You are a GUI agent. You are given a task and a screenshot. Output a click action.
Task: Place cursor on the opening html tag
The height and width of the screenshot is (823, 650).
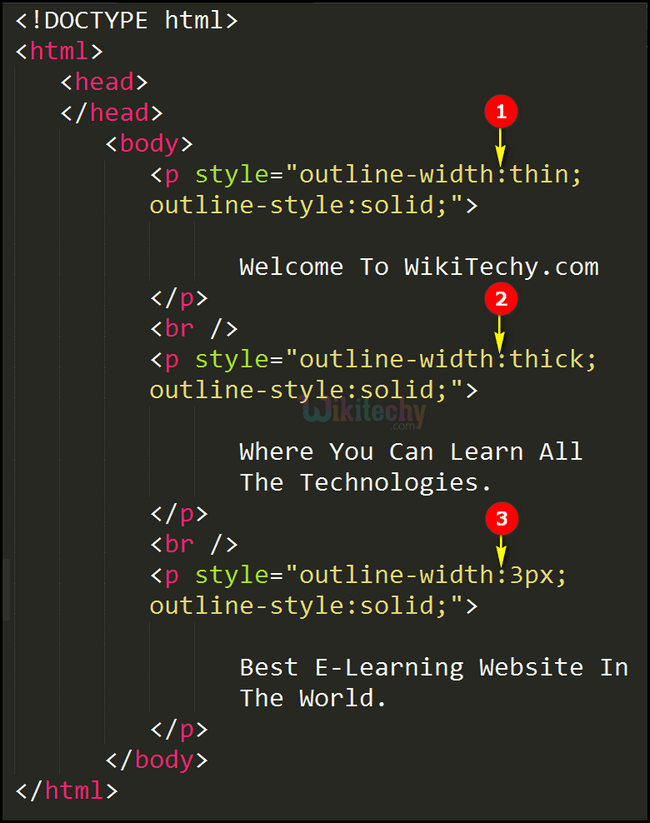(x=59, y=51)
